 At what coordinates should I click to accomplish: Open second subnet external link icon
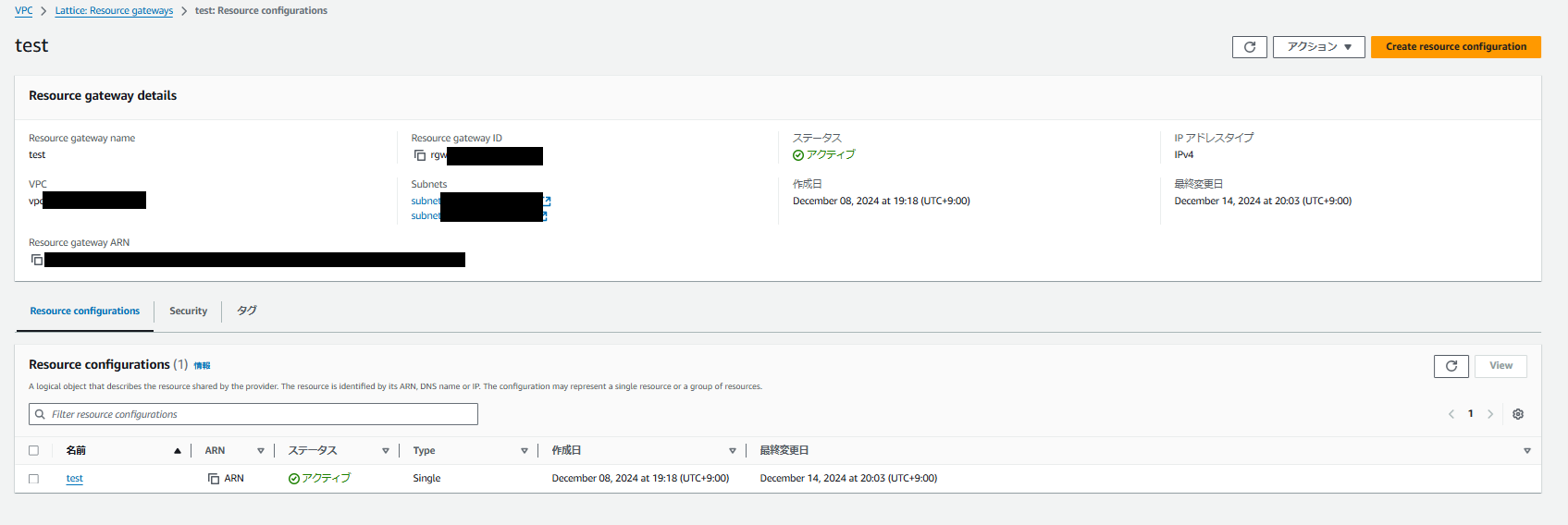(x=545, y=216)
